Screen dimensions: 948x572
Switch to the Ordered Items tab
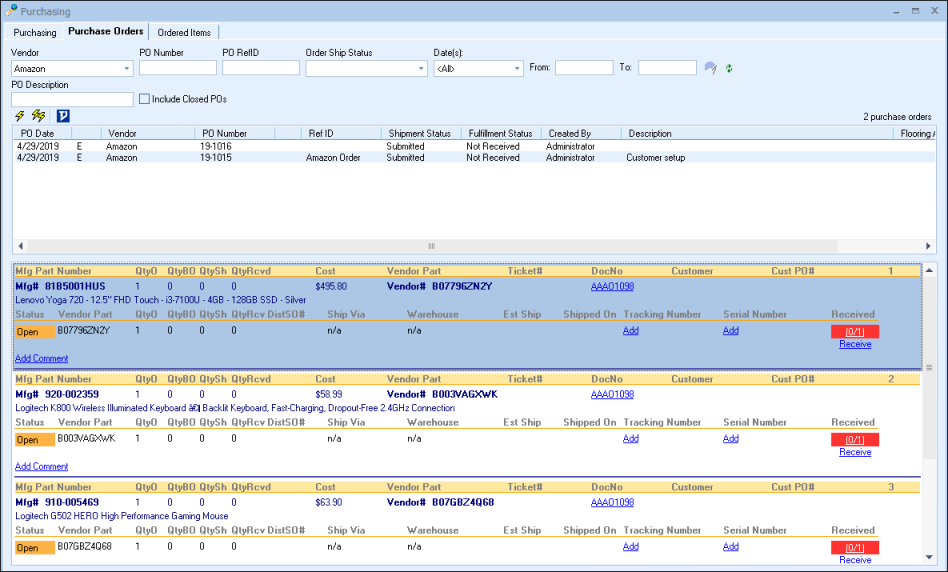click(184, 32)
